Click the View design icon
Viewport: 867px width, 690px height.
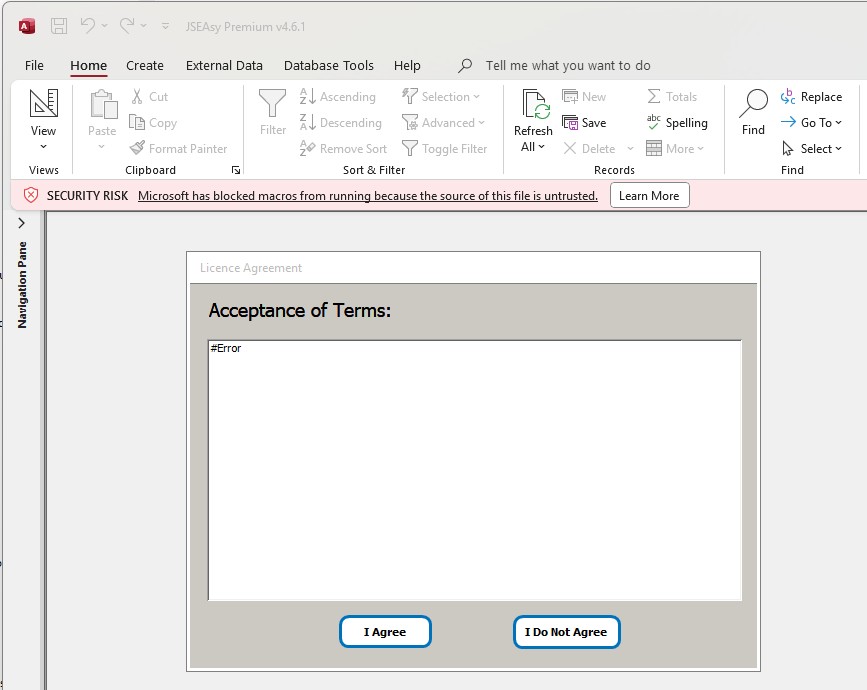coord(43,104)
